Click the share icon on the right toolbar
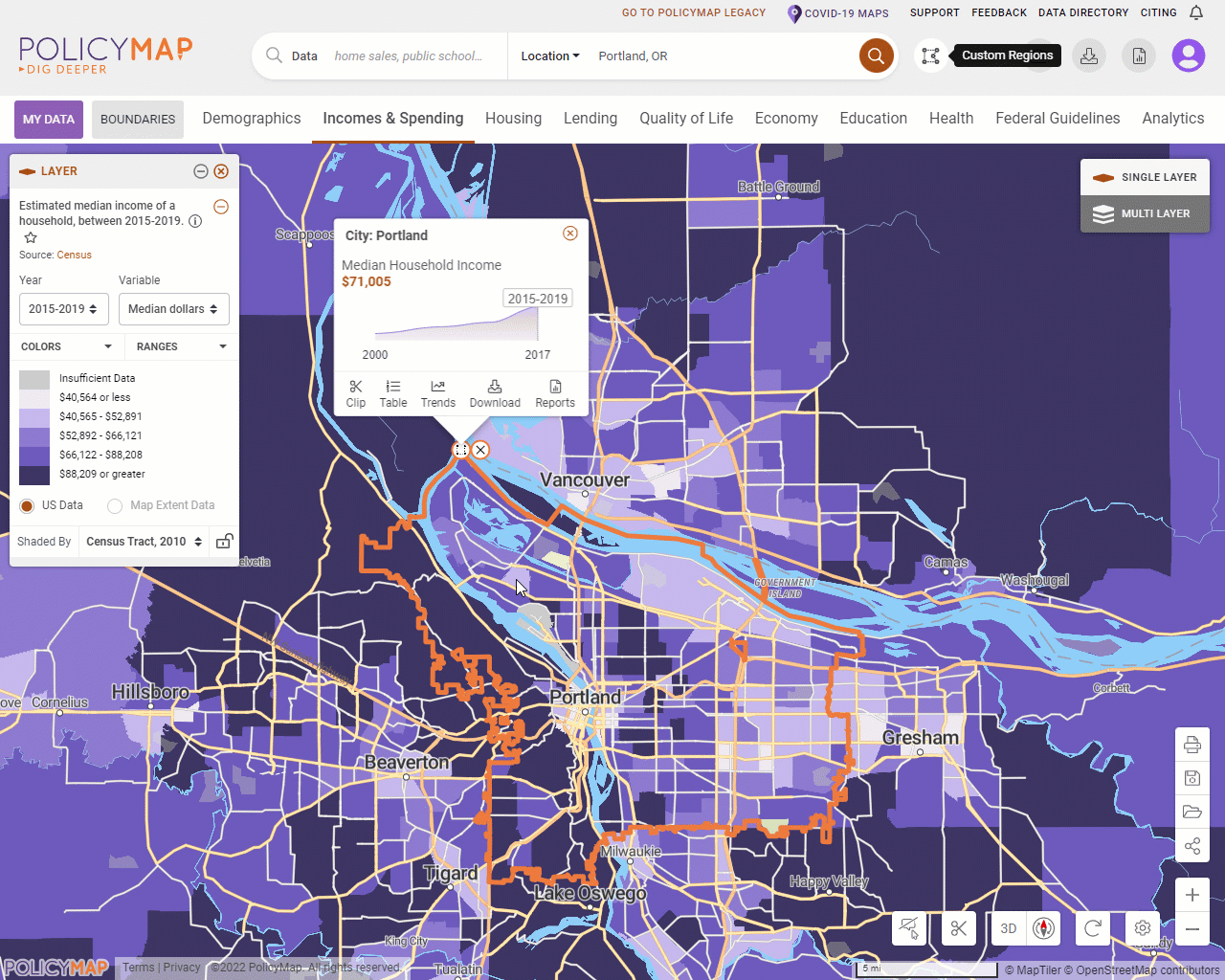The image size is (1225, 980). point(1192,846)
